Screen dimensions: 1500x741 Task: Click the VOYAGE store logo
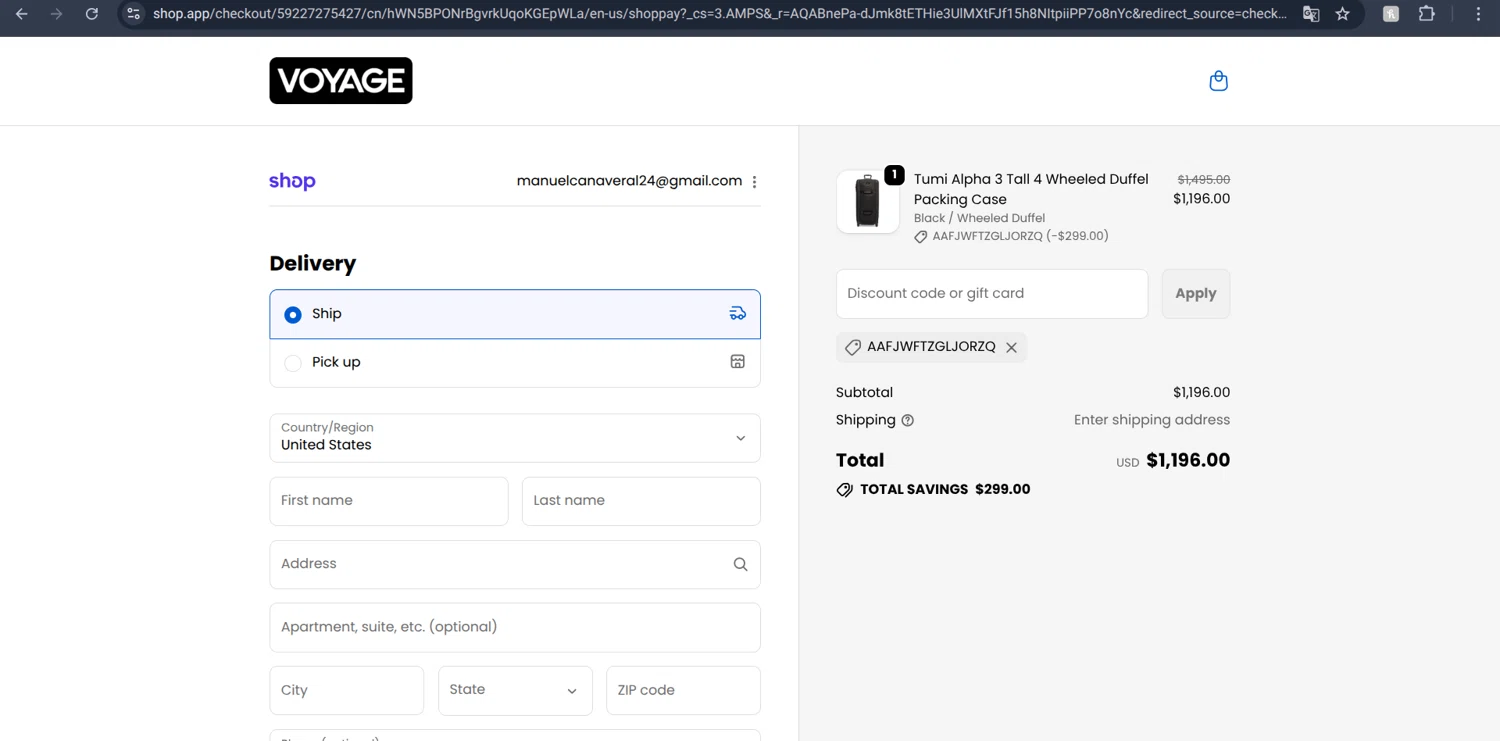(x=341, y=81)
